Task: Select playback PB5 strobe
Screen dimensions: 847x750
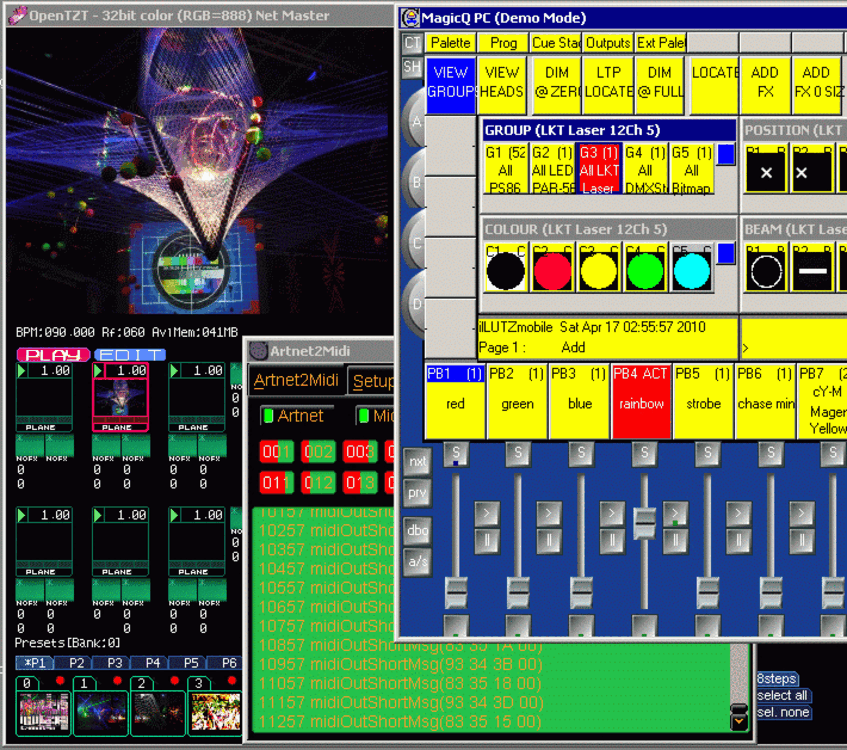Action: [703, 401]
